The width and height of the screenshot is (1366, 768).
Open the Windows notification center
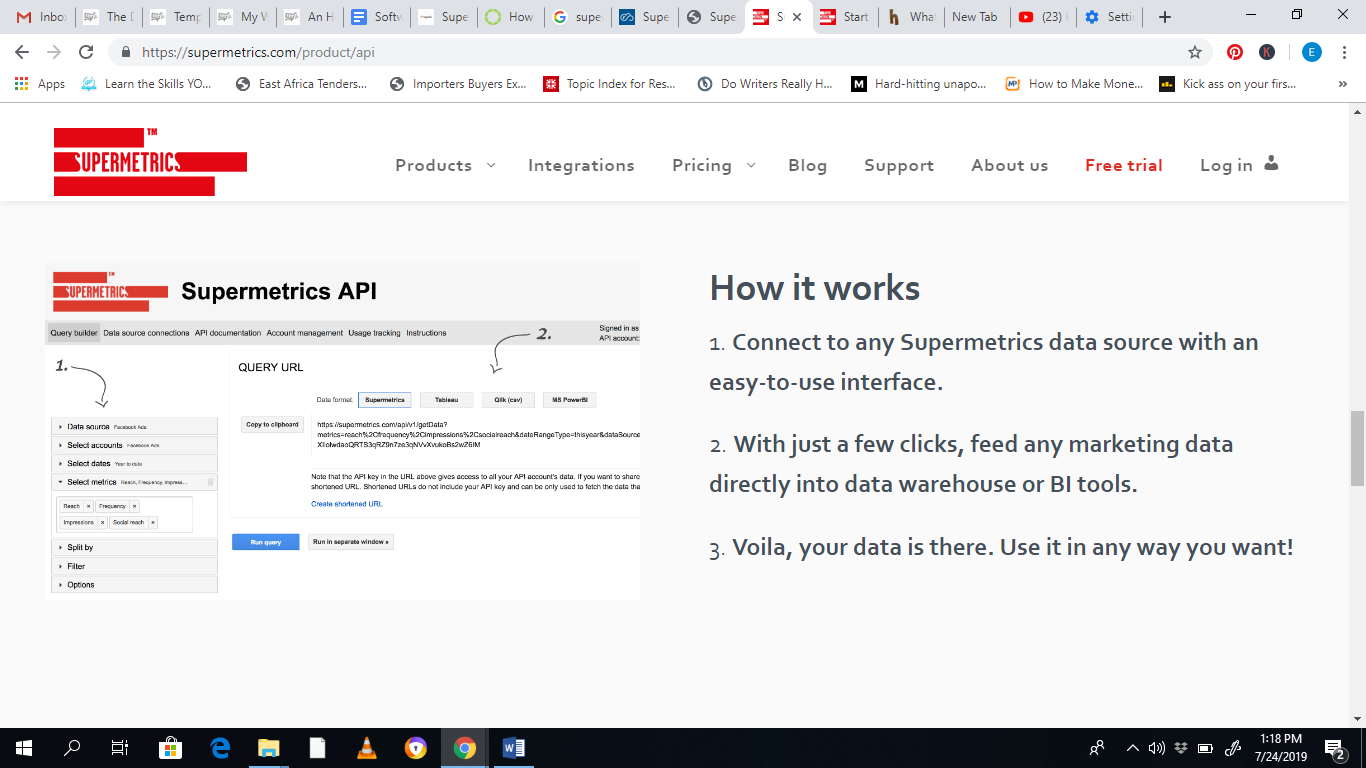[1334, 748]
